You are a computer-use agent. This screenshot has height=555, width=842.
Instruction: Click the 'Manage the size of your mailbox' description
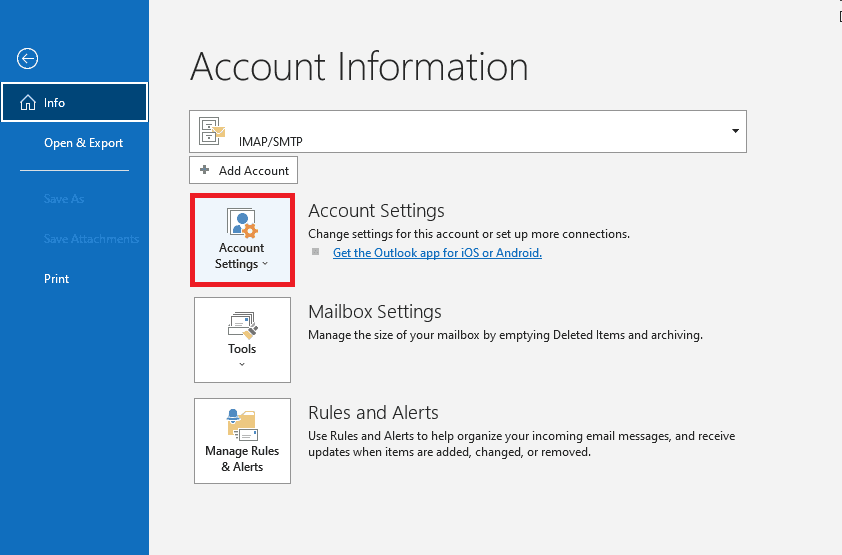click(505, 335)
